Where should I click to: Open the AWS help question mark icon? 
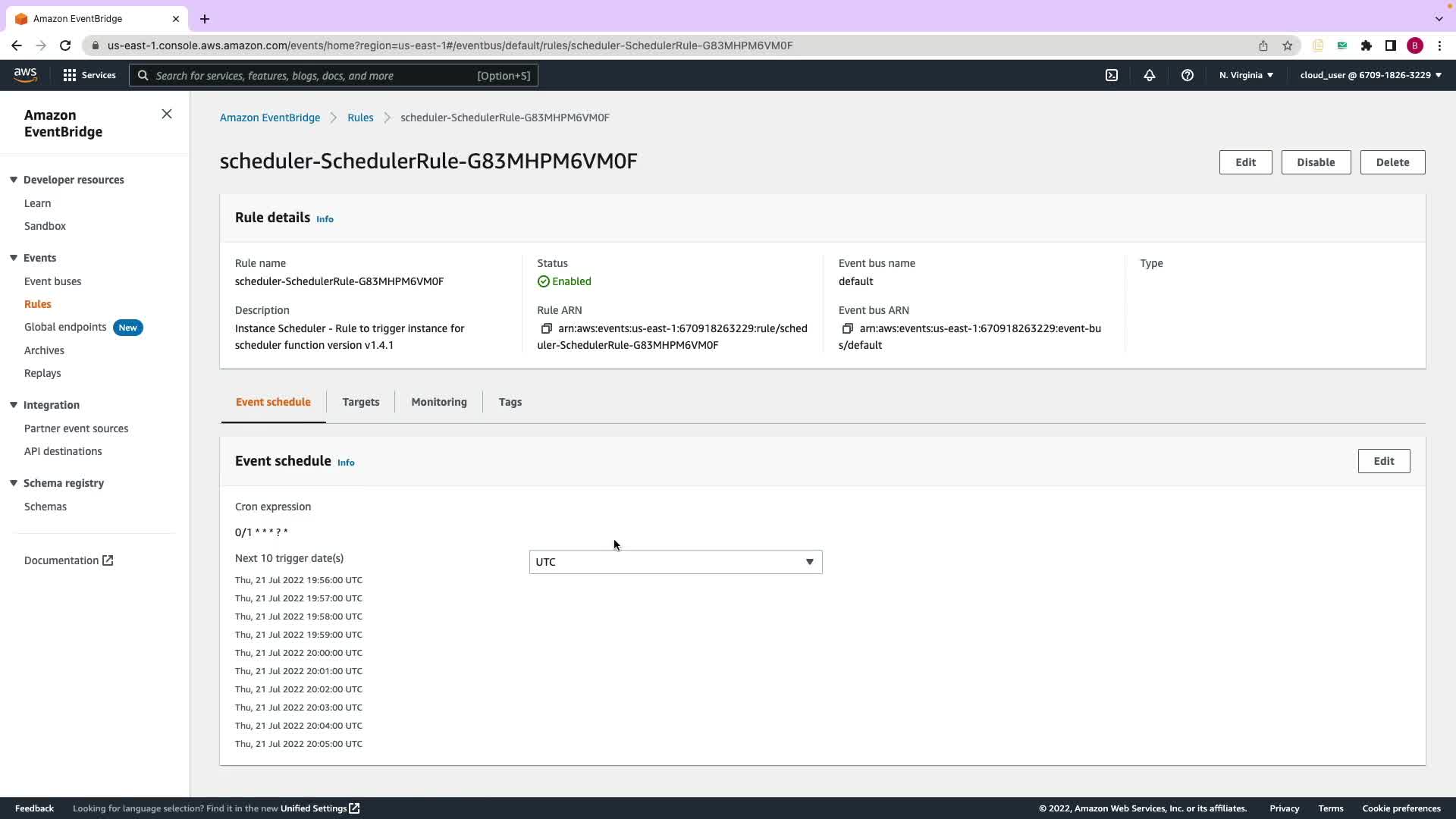(x=1188, y=75)
